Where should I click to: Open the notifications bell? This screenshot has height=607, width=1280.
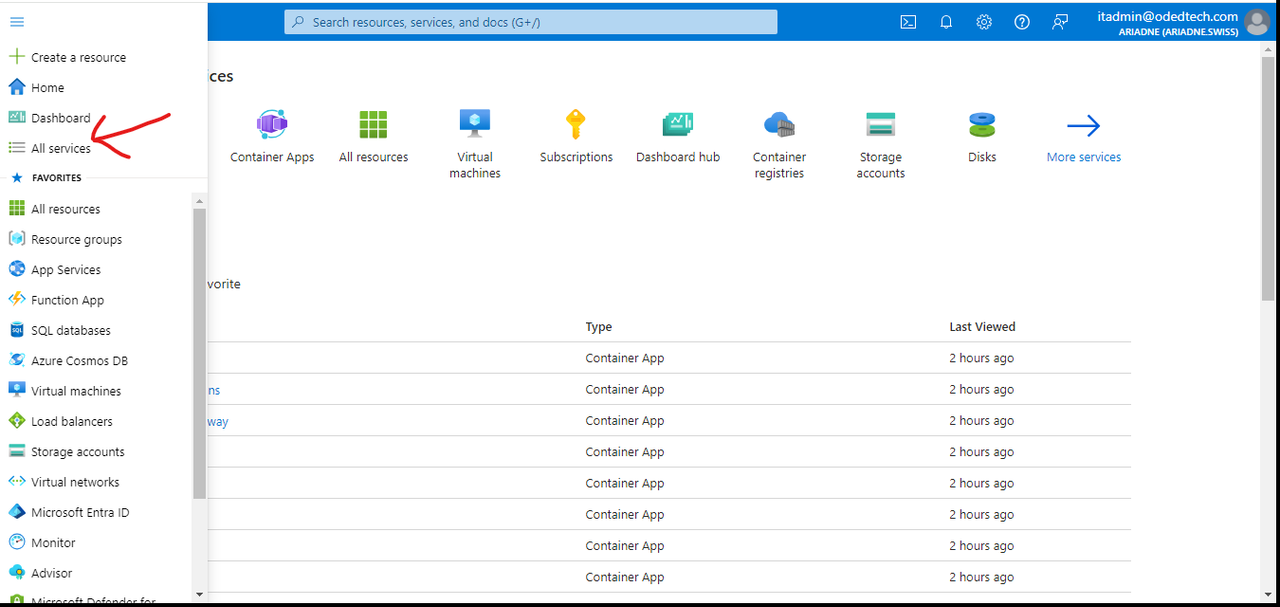[946, 22]
